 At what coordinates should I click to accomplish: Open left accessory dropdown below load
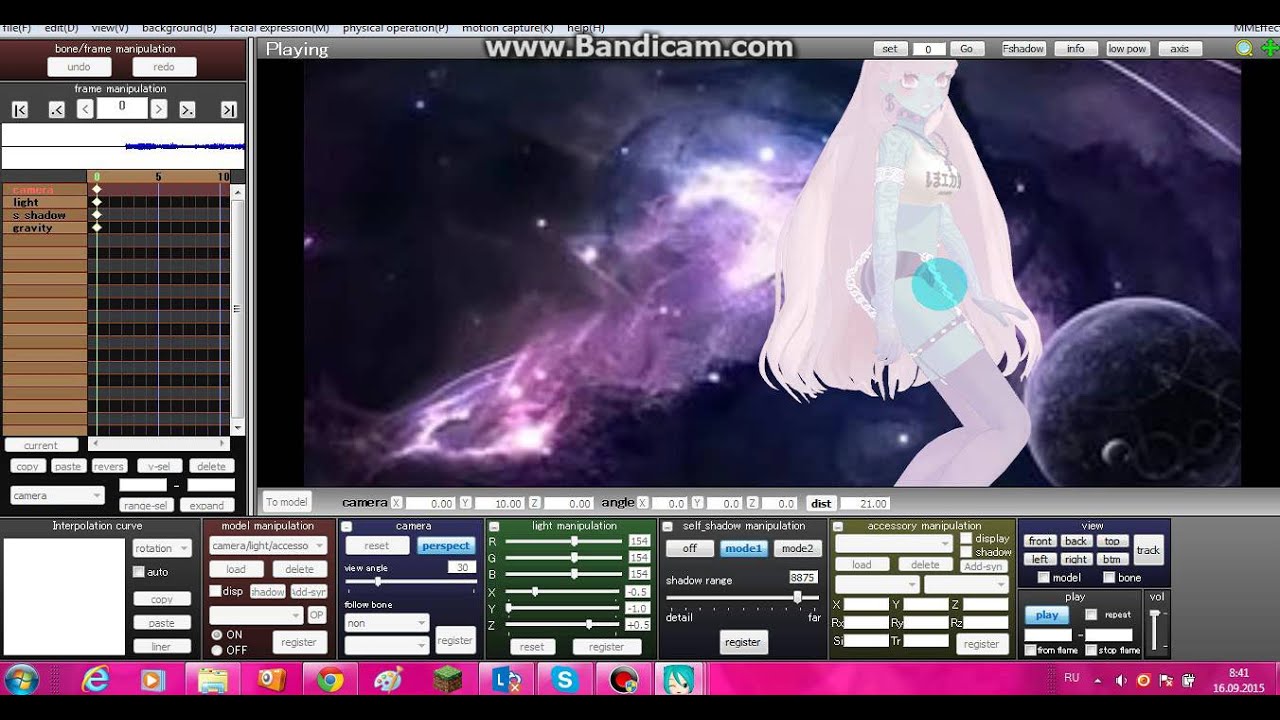coord(877,584)
